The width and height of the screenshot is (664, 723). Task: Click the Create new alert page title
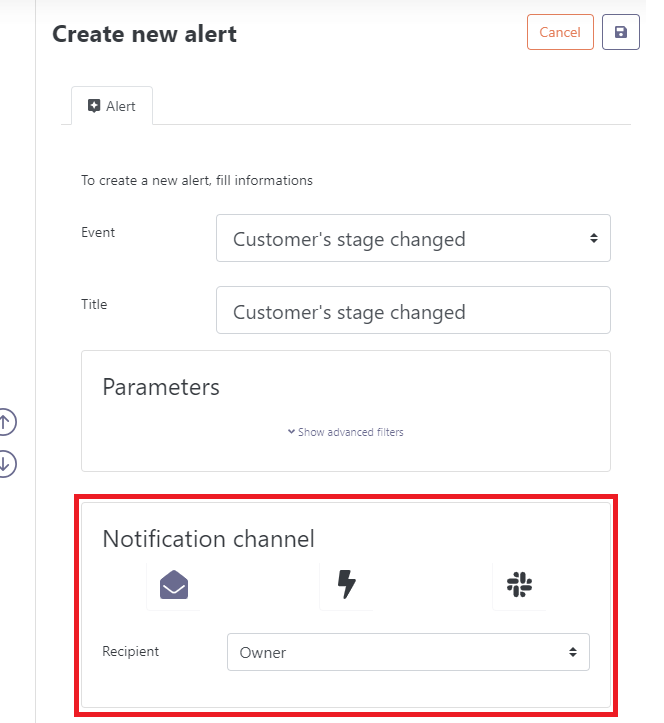[144, 34]
